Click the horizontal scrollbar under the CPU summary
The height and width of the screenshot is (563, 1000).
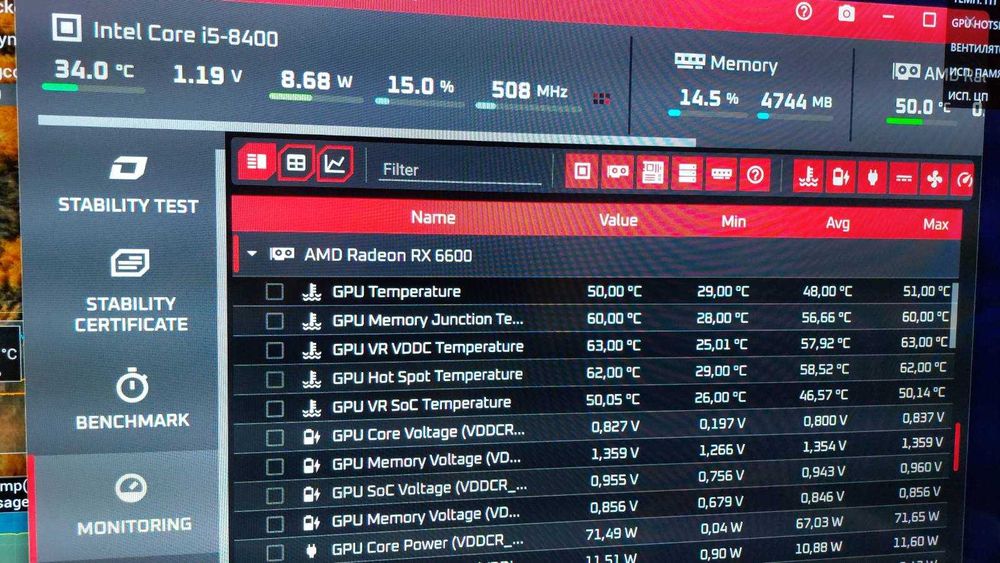[x=367, y=129]
